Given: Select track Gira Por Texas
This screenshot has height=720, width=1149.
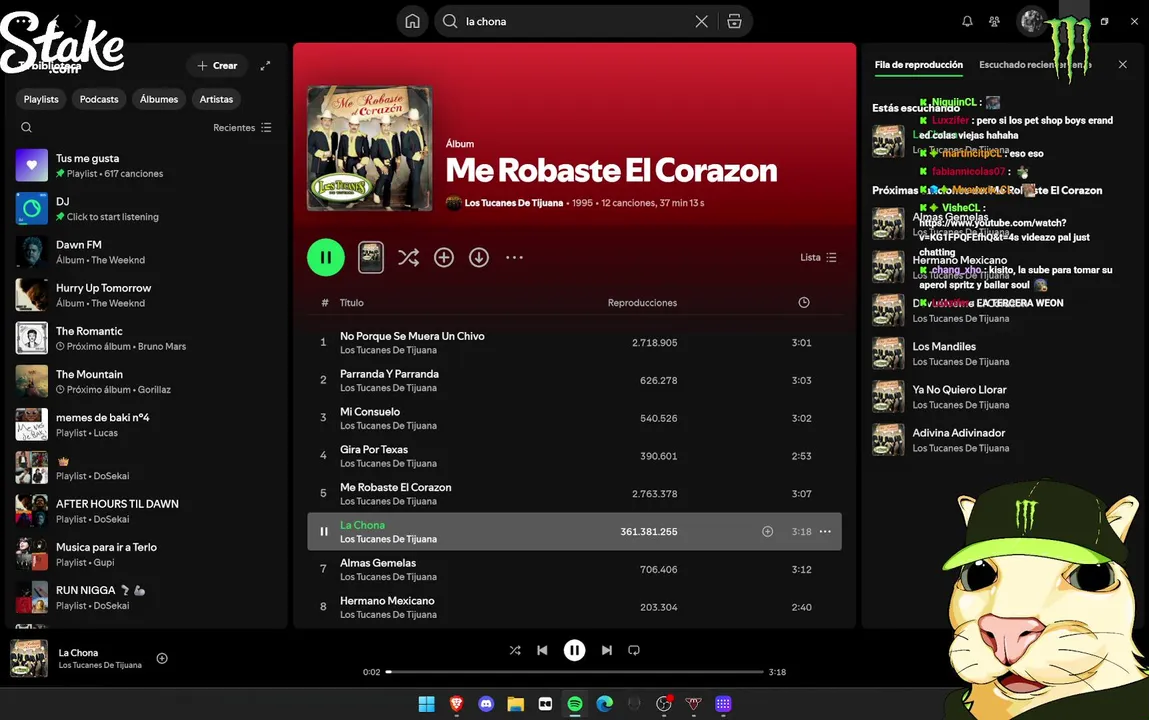Looking at the screenshot, I should (x=574, y=456).
